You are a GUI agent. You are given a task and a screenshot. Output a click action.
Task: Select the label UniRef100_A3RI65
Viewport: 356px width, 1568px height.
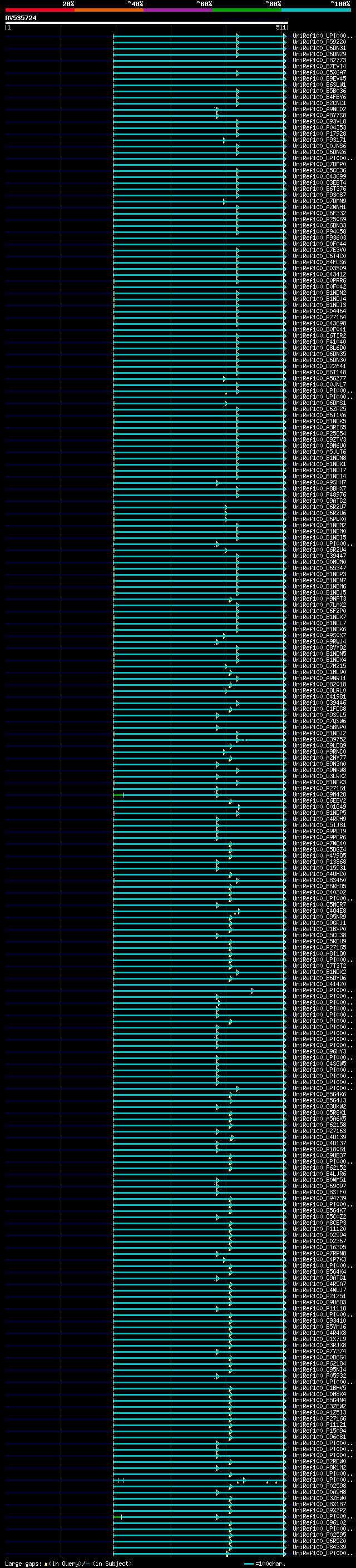pyautogui.click(x=319, y=427)
